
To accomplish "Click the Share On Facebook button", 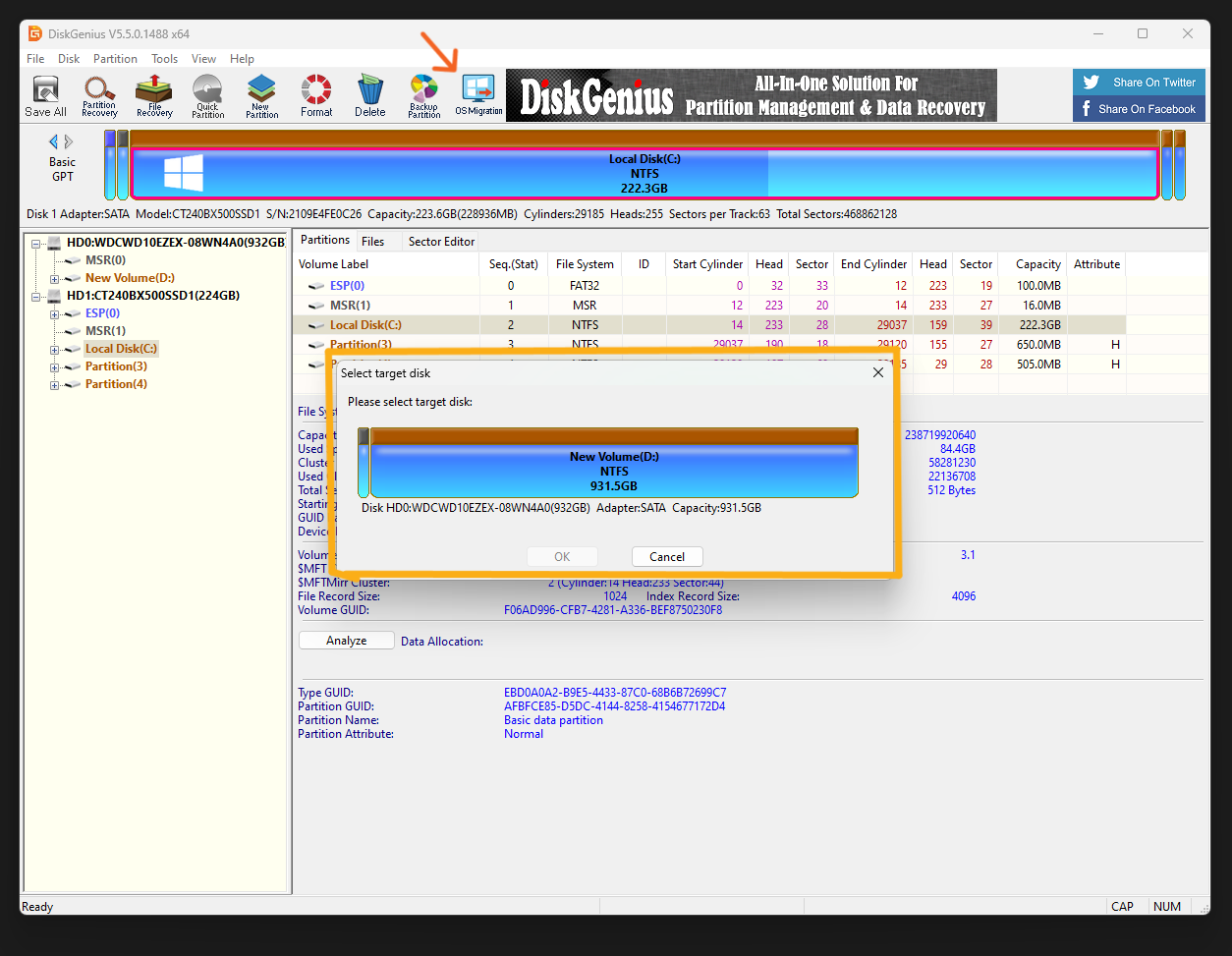I will pos(1139,109).
